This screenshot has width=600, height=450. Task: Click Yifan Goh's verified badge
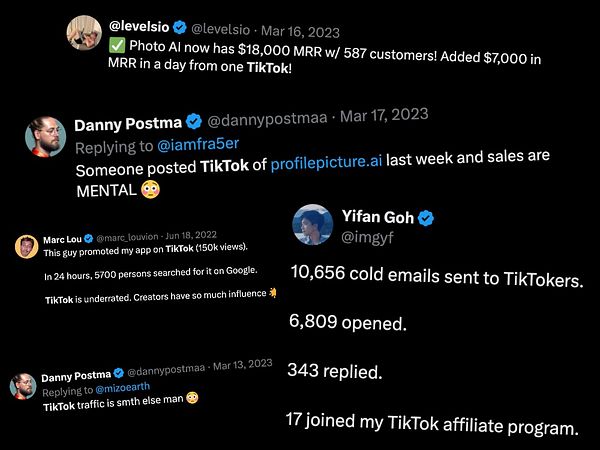pyautogui.click(x=426, y=218)
